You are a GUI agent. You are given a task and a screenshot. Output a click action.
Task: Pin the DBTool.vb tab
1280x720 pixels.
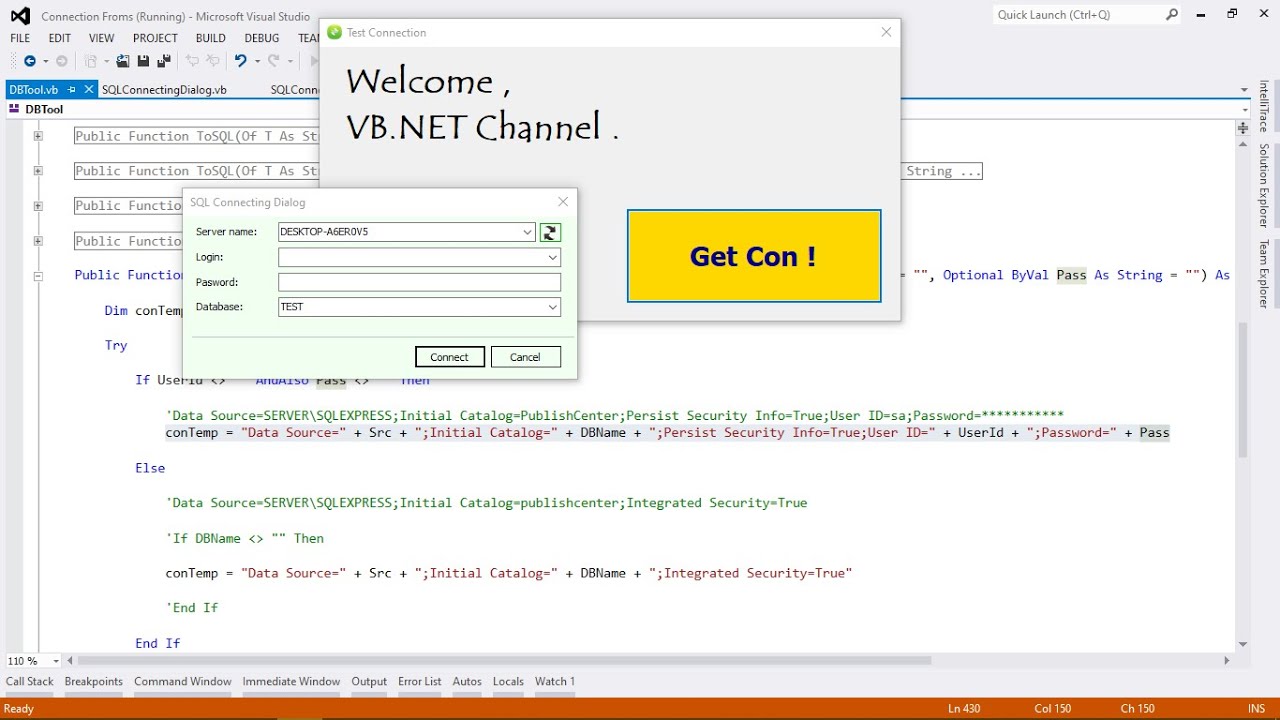pos(72,90)
